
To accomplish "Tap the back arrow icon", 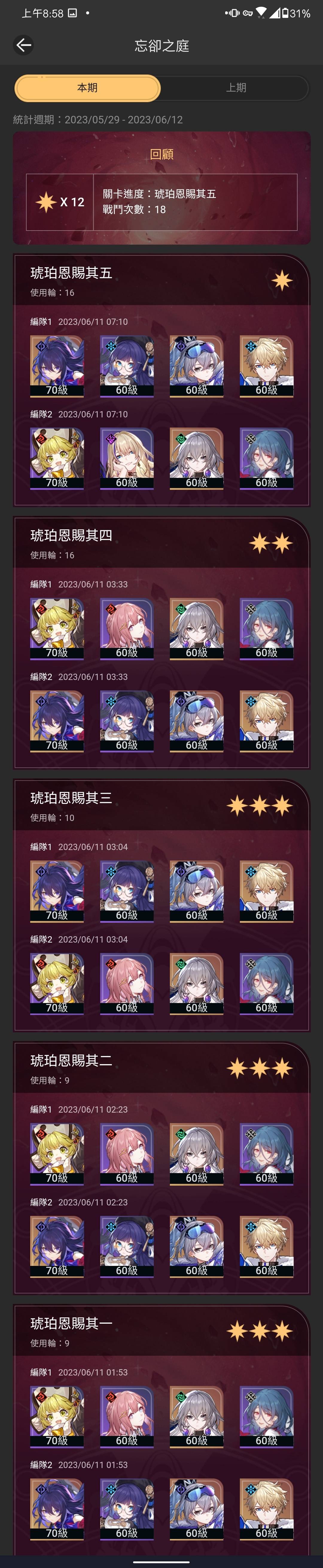I will [23, 45].
